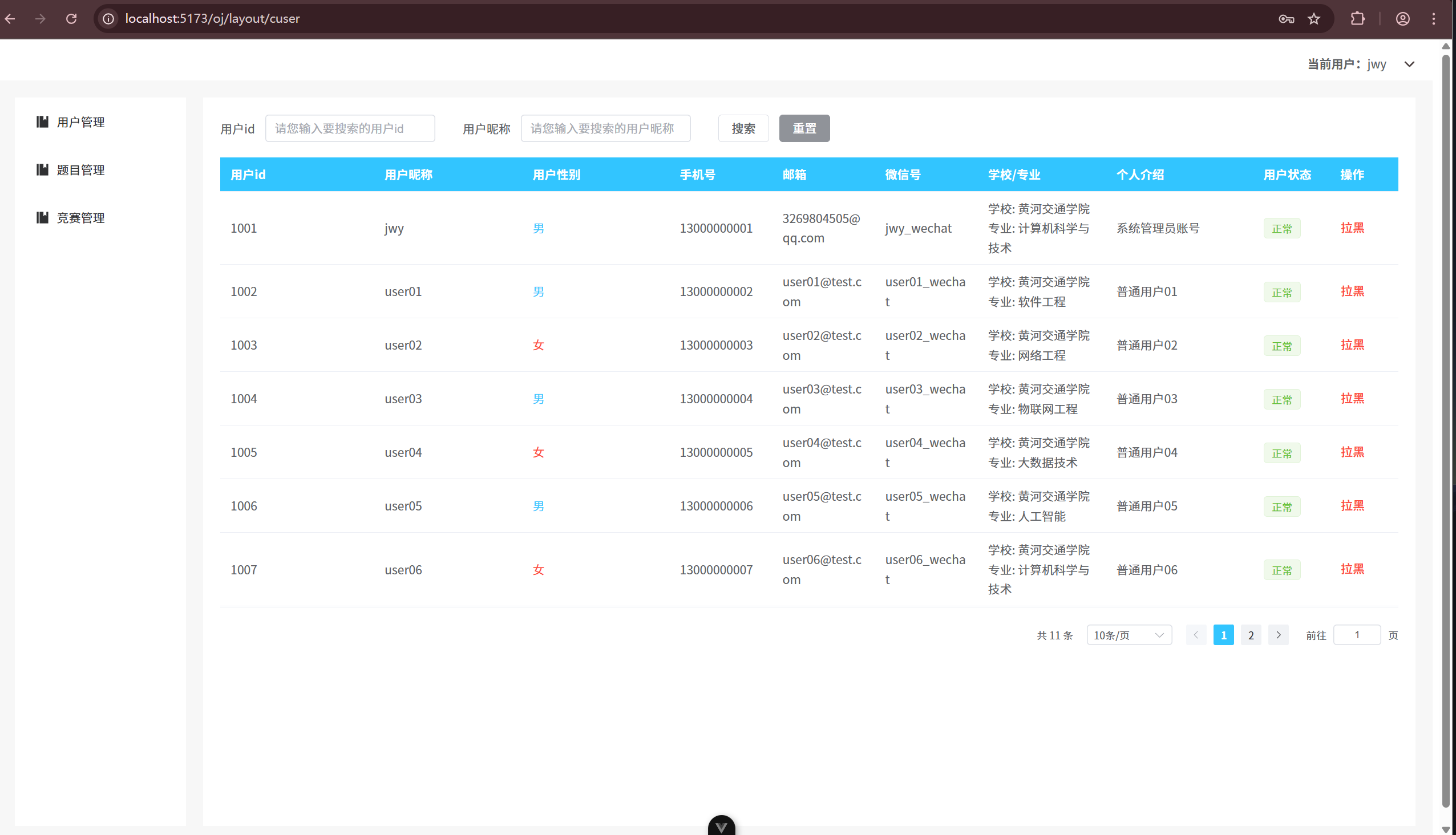Open the 竞赛管理 menu item
The image size is (1456, 835).
80,217
